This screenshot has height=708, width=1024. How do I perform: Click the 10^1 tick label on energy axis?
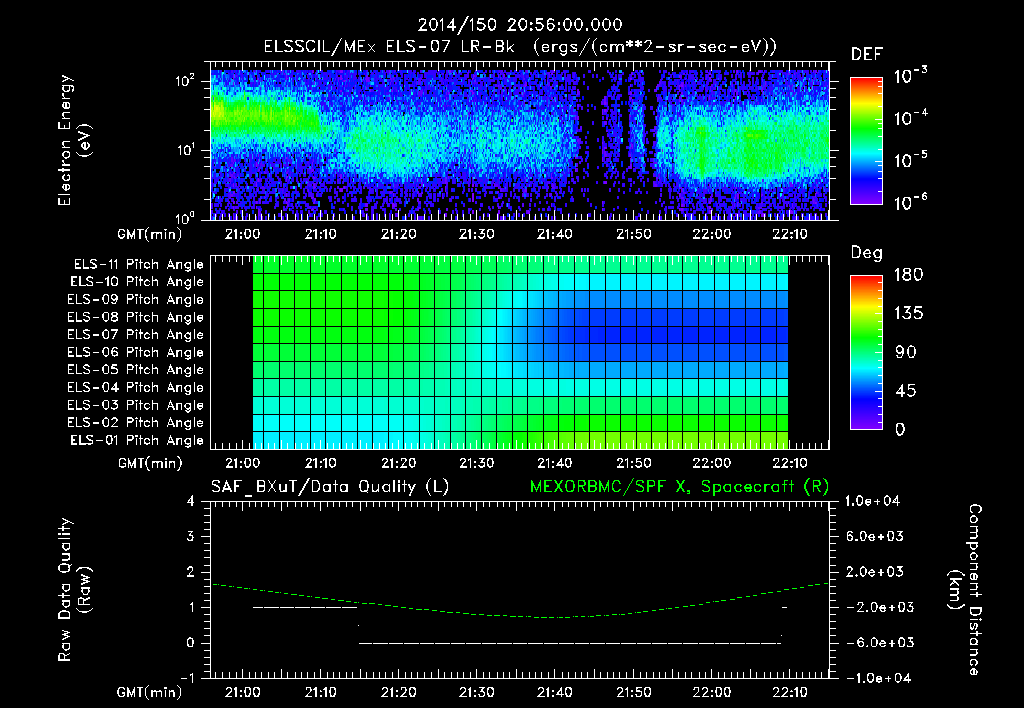[185, 150]
